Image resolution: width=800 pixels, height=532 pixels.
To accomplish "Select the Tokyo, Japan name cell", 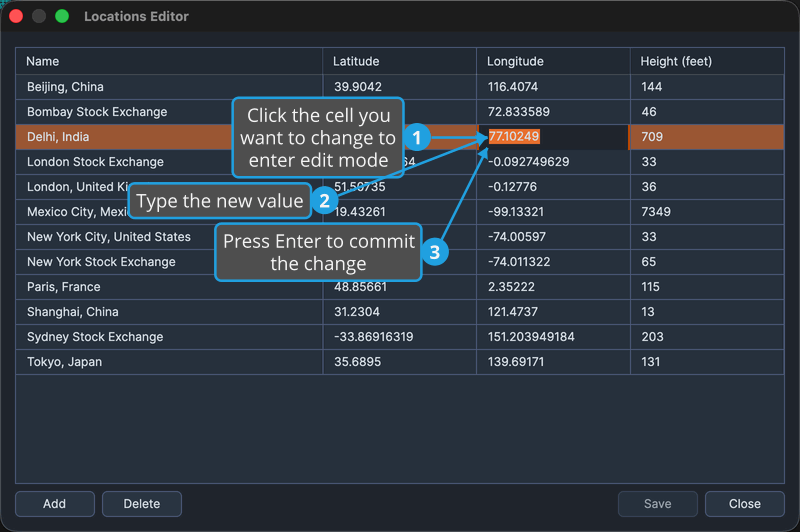I will [169, 362].
